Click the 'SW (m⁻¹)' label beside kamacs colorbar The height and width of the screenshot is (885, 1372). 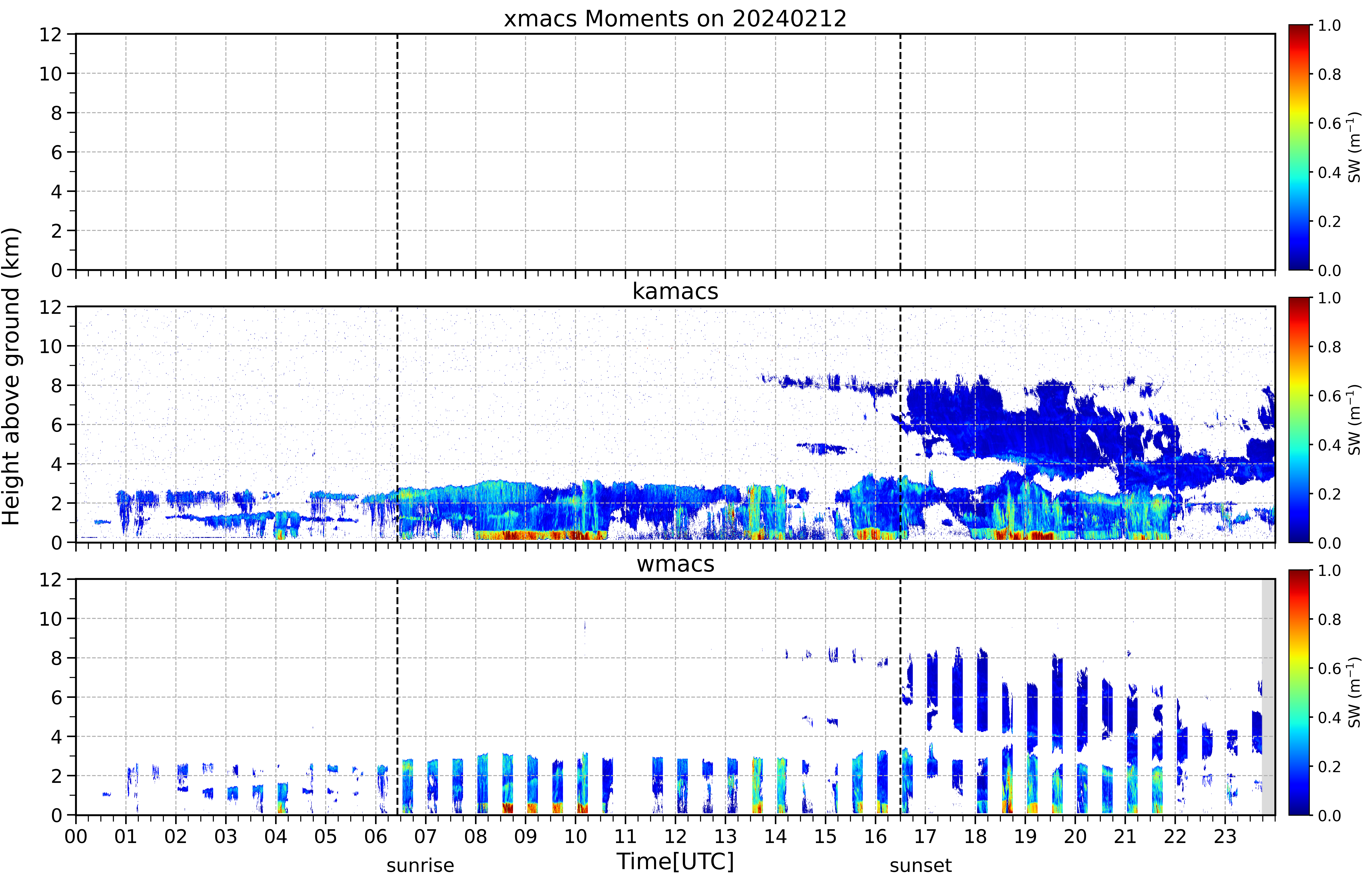pos(1354,420)
